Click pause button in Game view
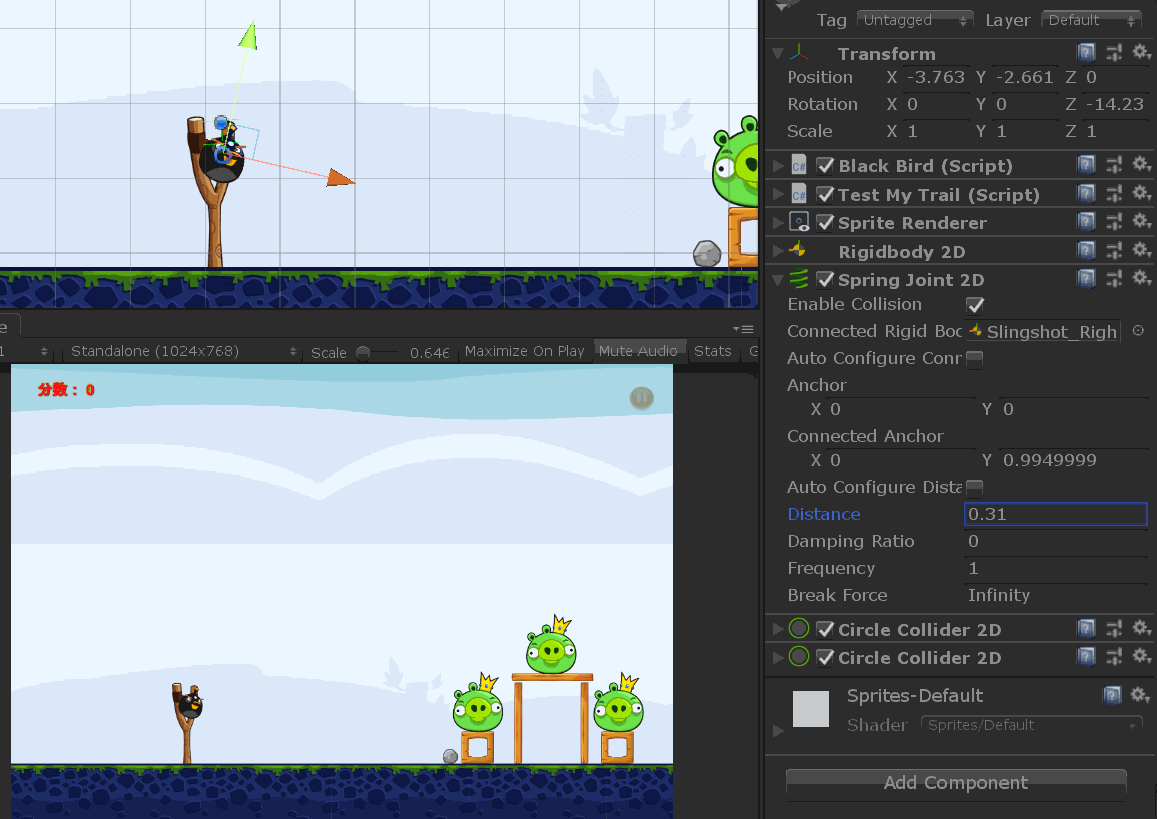The image size is (1157, 819). pos(641,398)
